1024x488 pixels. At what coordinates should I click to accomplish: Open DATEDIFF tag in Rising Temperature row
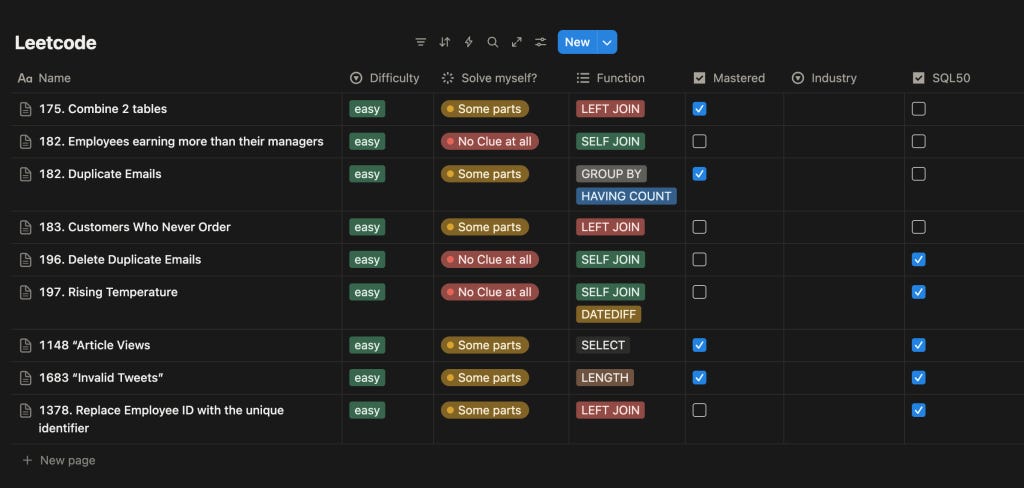click(609, 315)
